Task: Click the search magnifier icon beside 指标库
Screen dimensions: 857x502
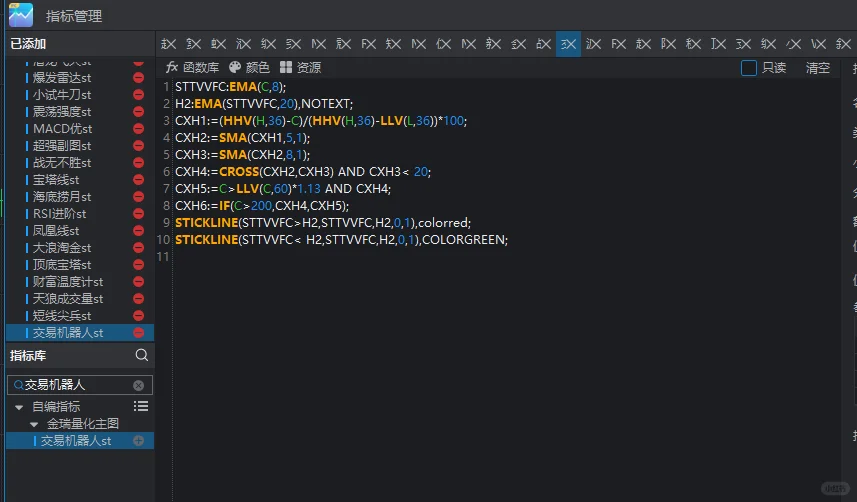Action: [x=142, y=355]
